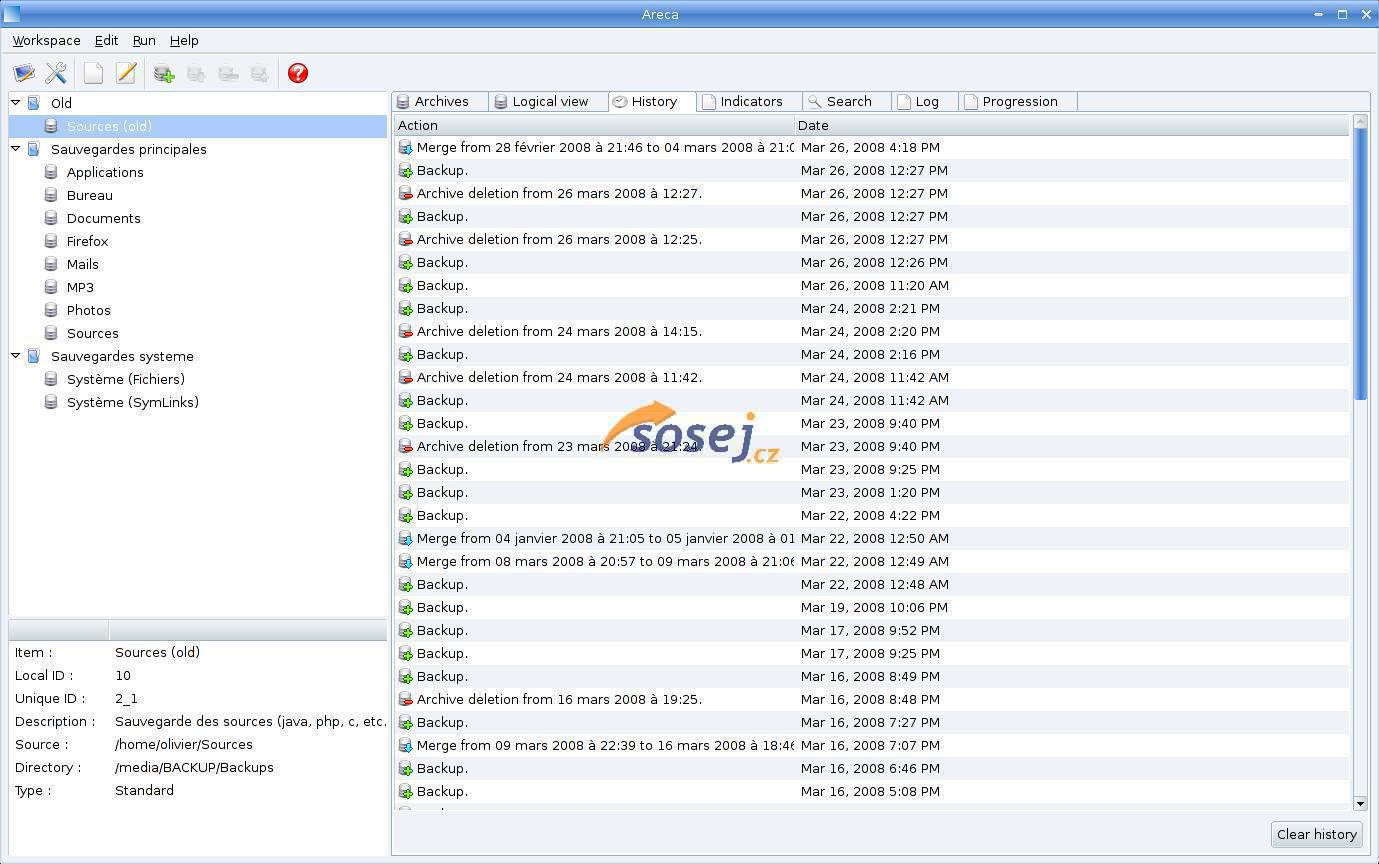1379x864 pixels.
Task: Click the blank page new target icon
Action: [x=93, y=73]
